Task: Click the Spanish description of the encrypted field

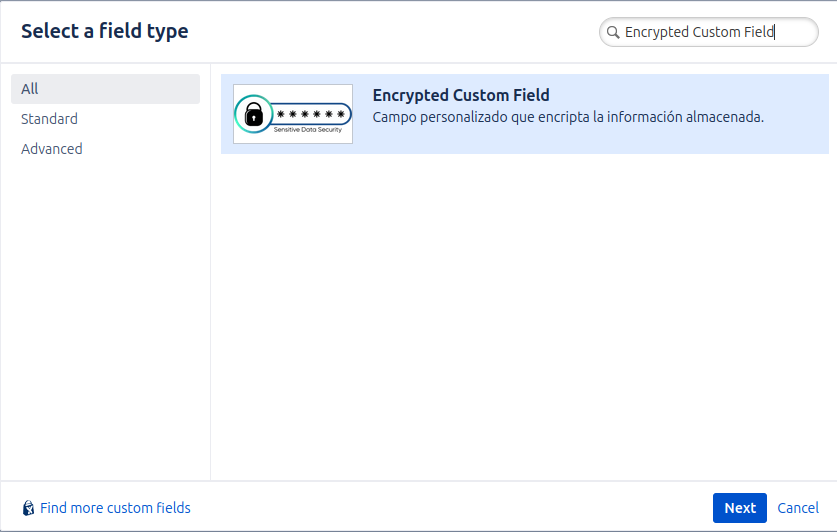Action: coord(568,117)
